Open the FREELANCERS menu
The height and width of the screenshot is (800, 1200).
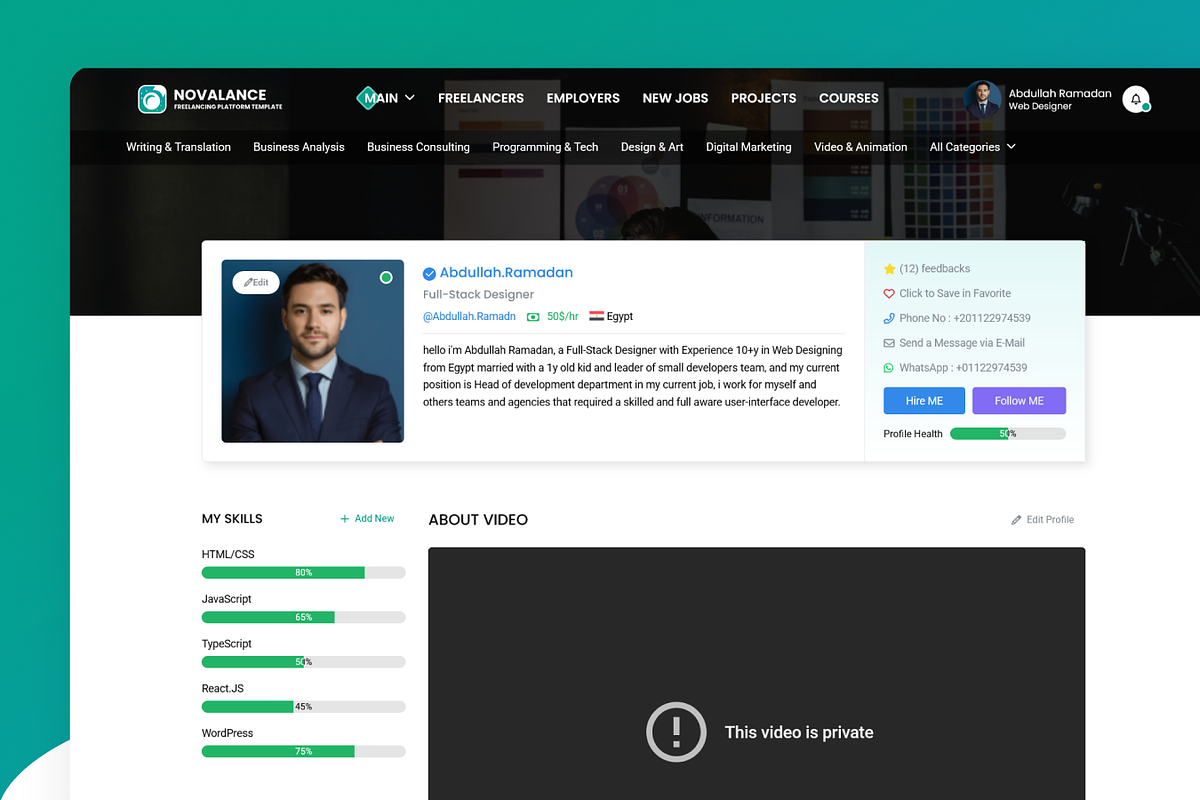coord(481,98)
